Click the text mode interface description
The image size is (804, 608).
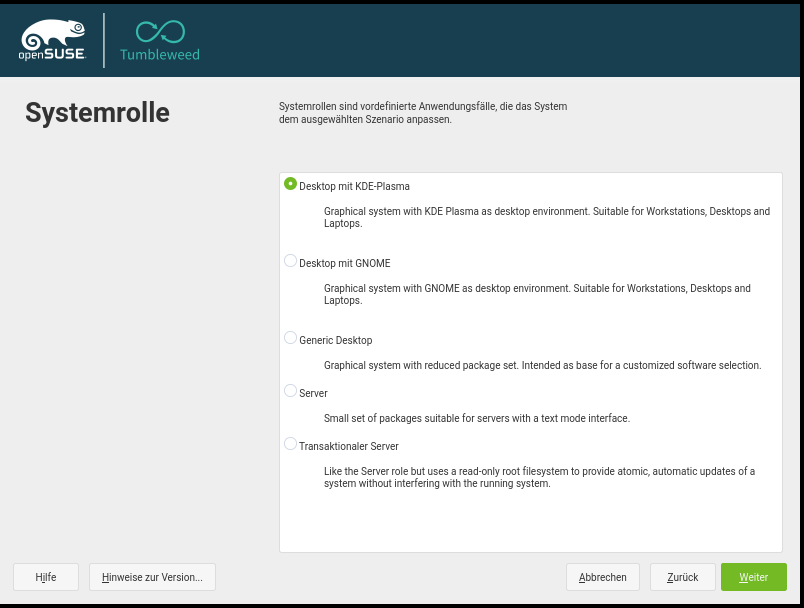coord(476,418)
